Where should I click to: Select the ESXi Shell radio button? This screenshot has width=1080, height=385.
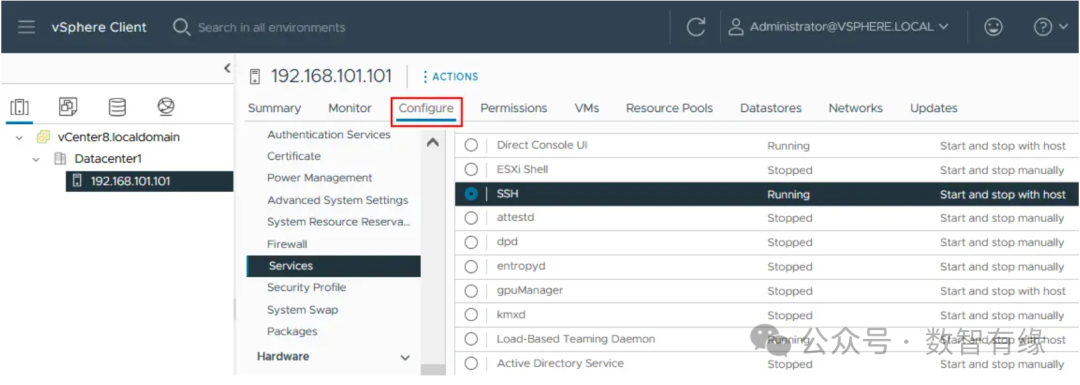point(471,169)
